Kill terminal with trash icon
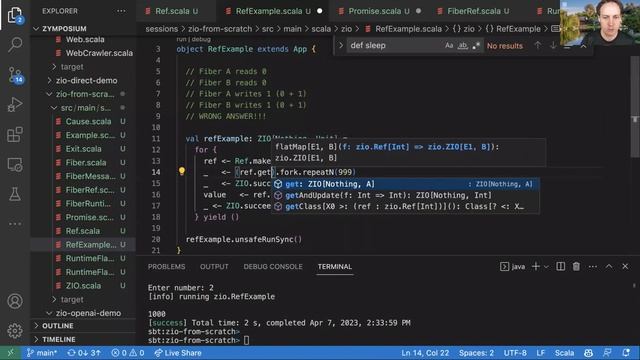The height and width of the screenshot is (360, 640). tap(576, 267)
